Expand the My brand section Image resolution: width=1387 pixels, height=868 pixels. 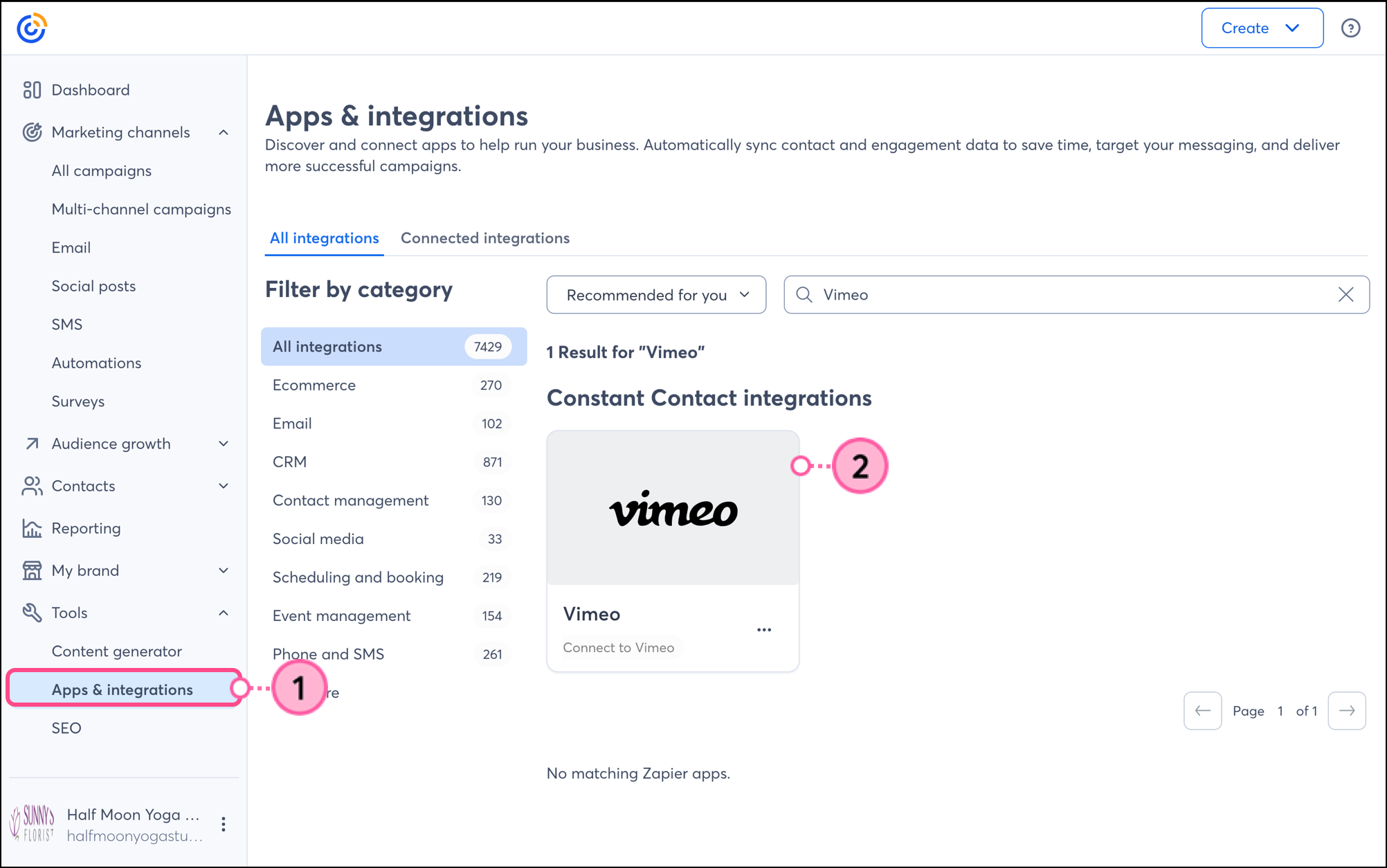coord(224,570)
